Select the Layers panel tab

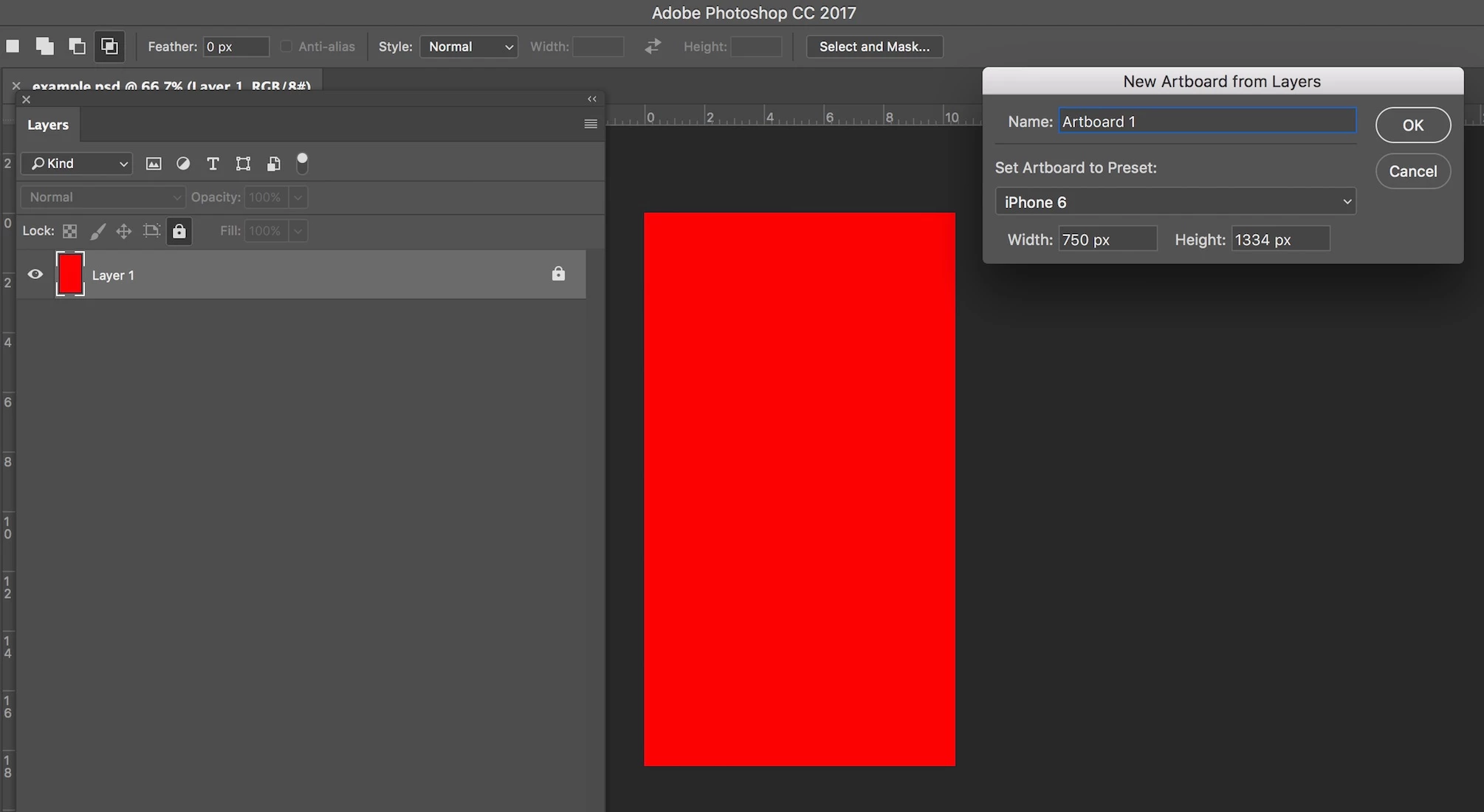click(x=48, y=125)
